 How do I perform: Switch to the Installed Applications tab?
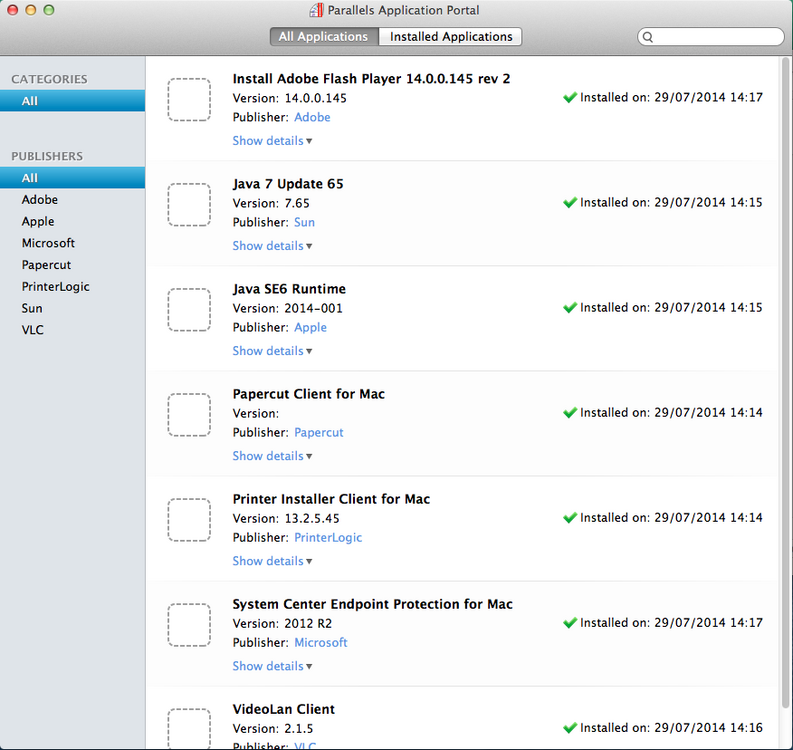pos(451,36)
